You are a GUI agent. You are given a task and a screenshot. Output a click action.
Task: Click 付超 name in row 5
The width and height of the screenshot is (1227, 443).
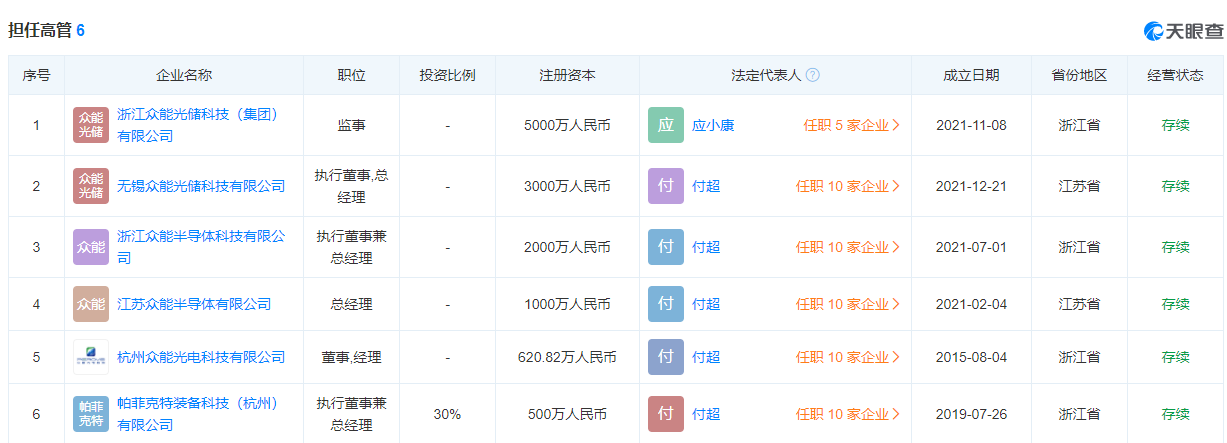click(x=706, y=357)
